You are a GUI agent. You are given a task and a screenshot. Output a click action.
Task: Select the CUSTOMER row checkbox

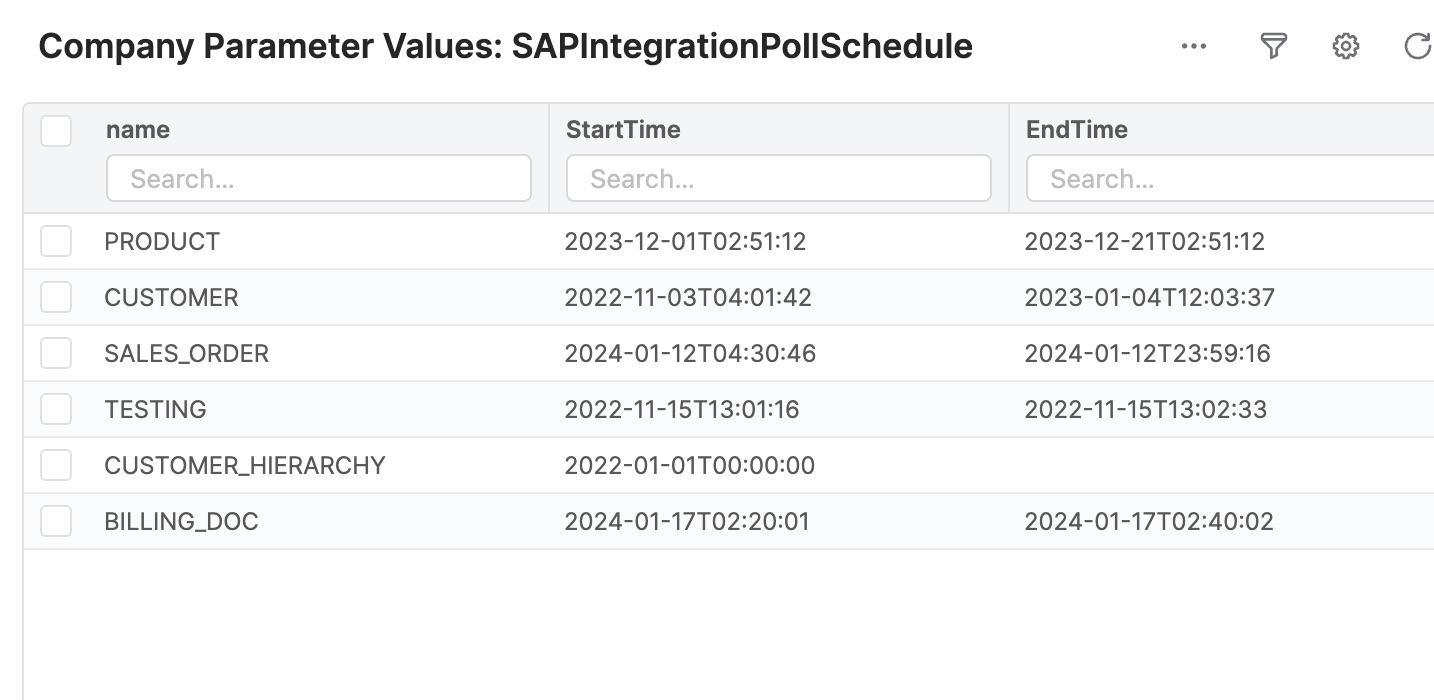[56, 297]
